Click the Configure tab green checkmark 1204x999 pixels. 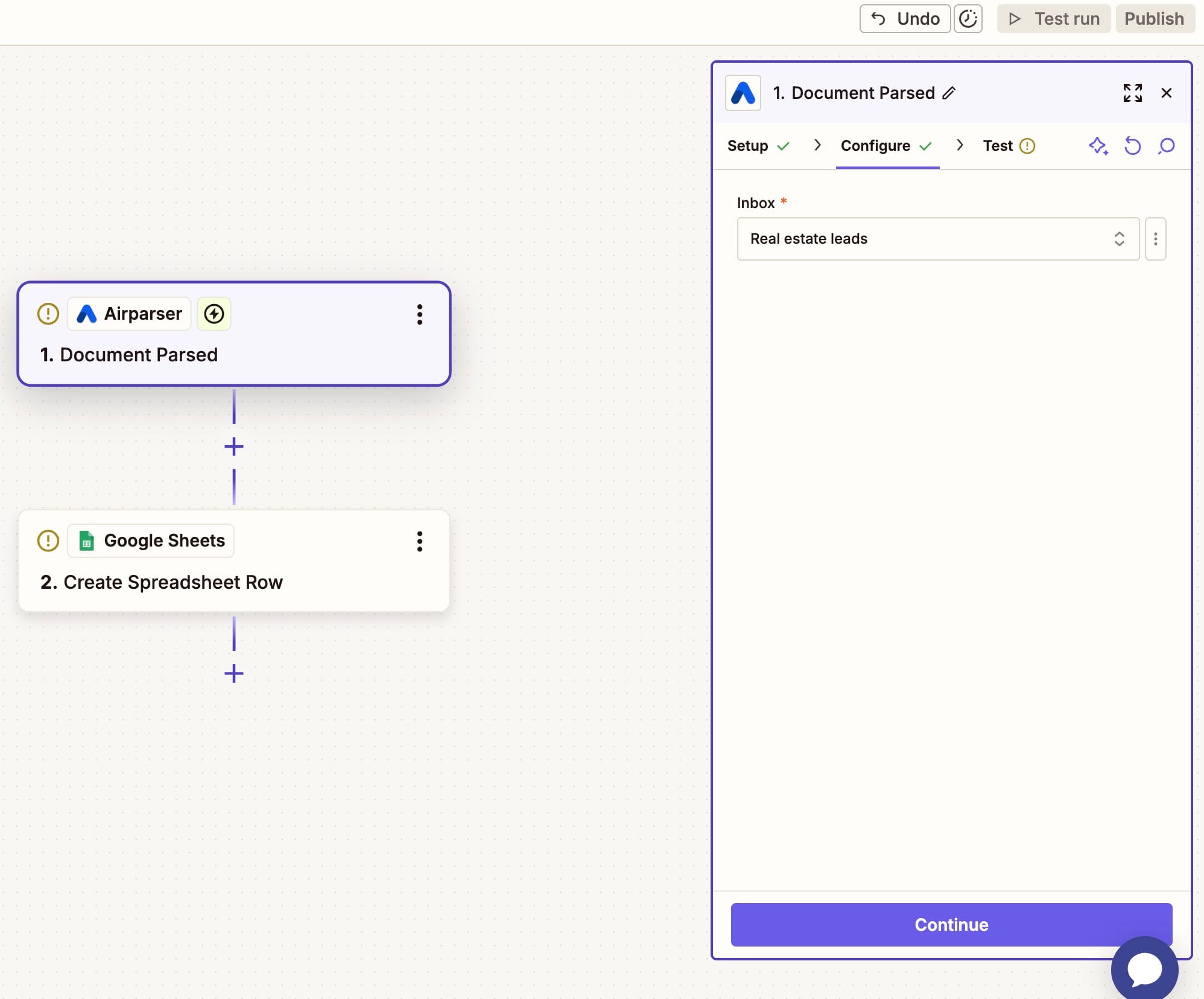pos(925,146)
